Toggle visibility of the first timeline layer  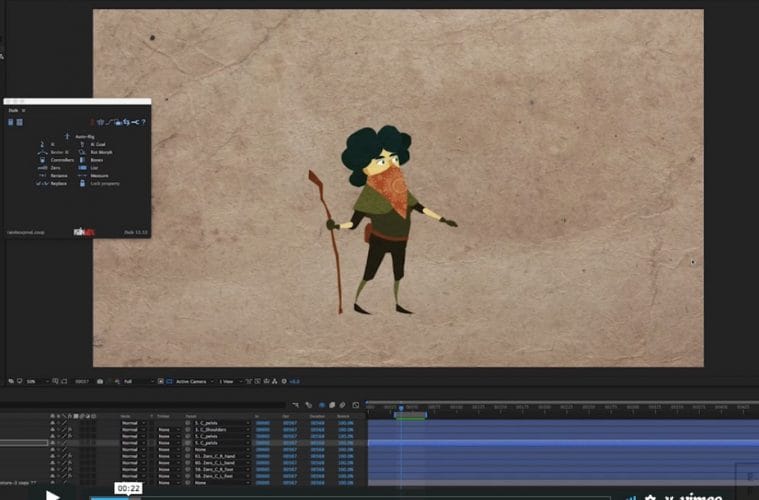tap(53, 423)
